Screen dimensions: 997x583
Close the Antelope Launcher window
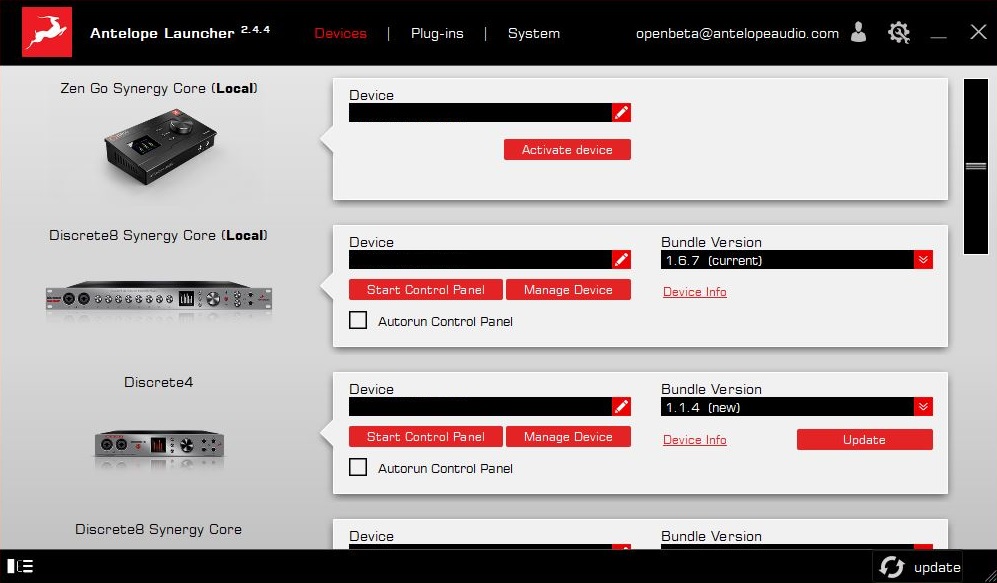(x=978, y=32)
